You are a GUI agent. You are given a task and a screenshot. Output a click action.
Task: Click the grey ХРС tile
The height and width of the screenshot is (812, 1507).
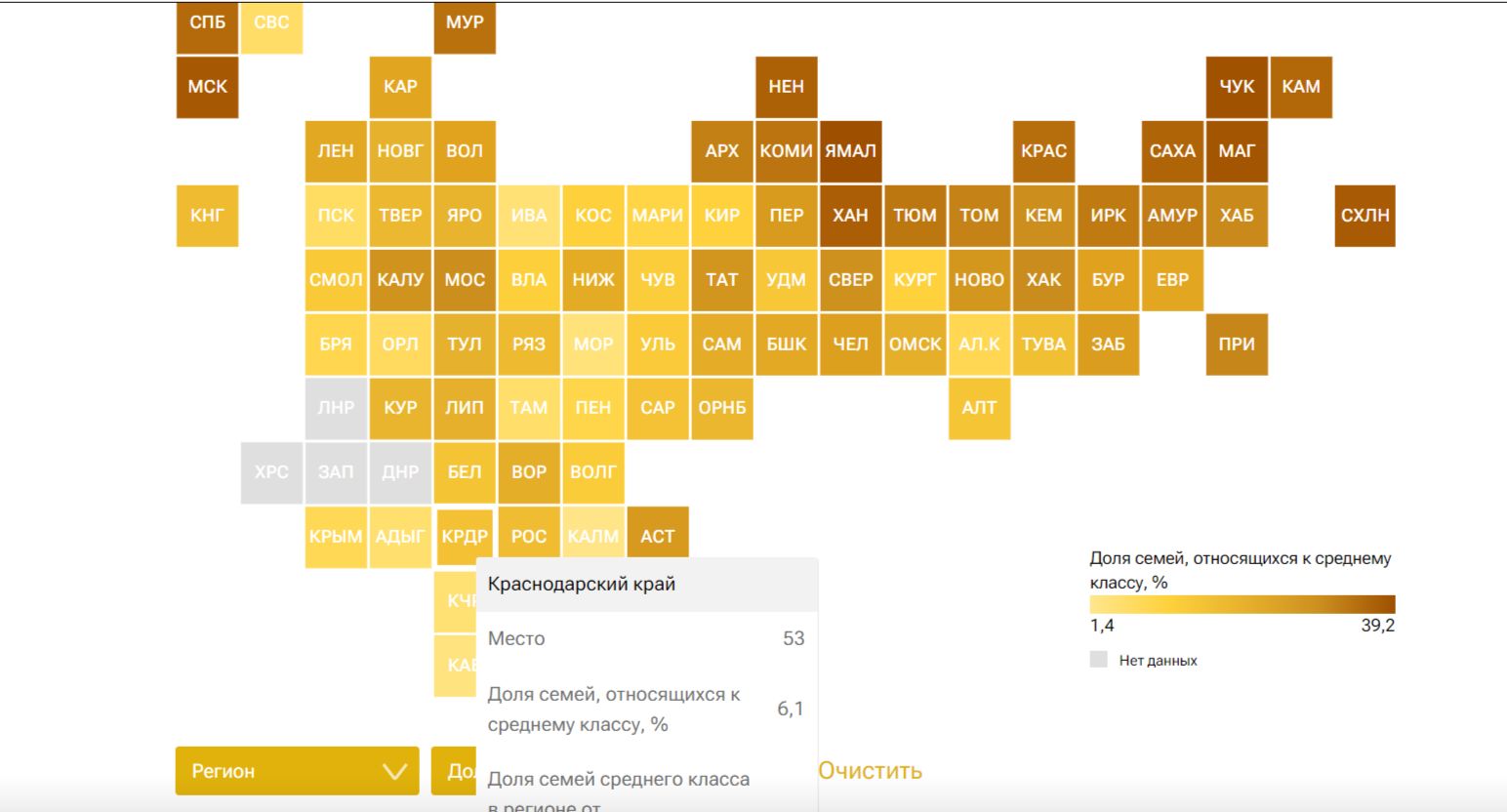(x=271, y=472)
